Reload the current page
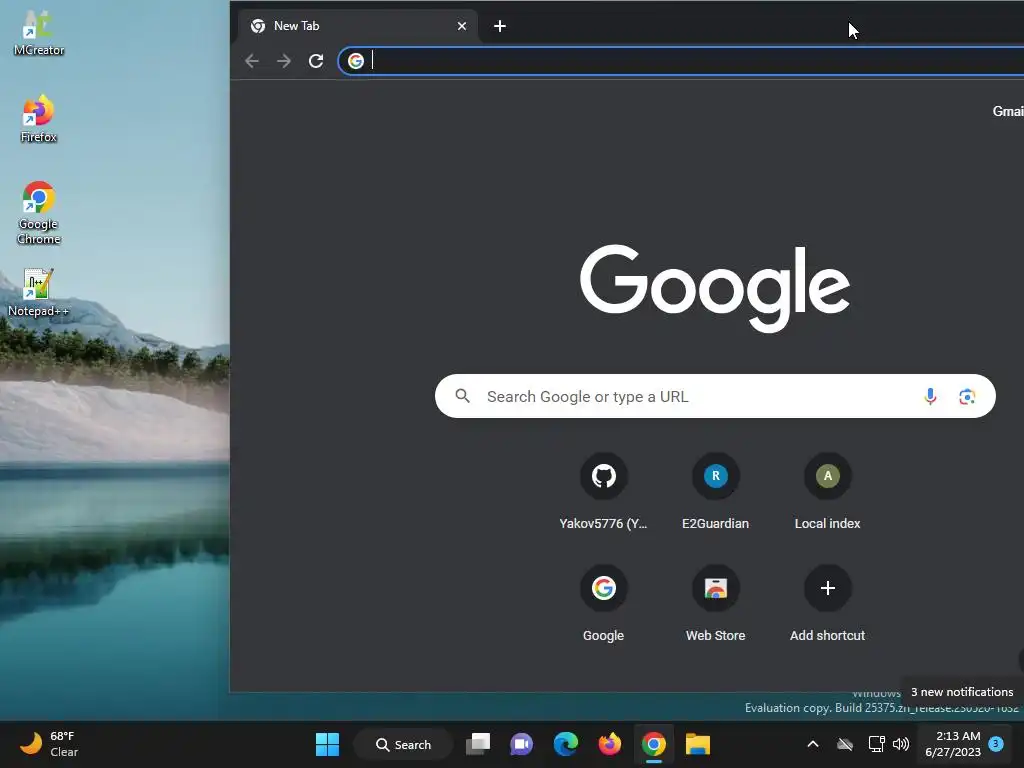 point(316,61)
